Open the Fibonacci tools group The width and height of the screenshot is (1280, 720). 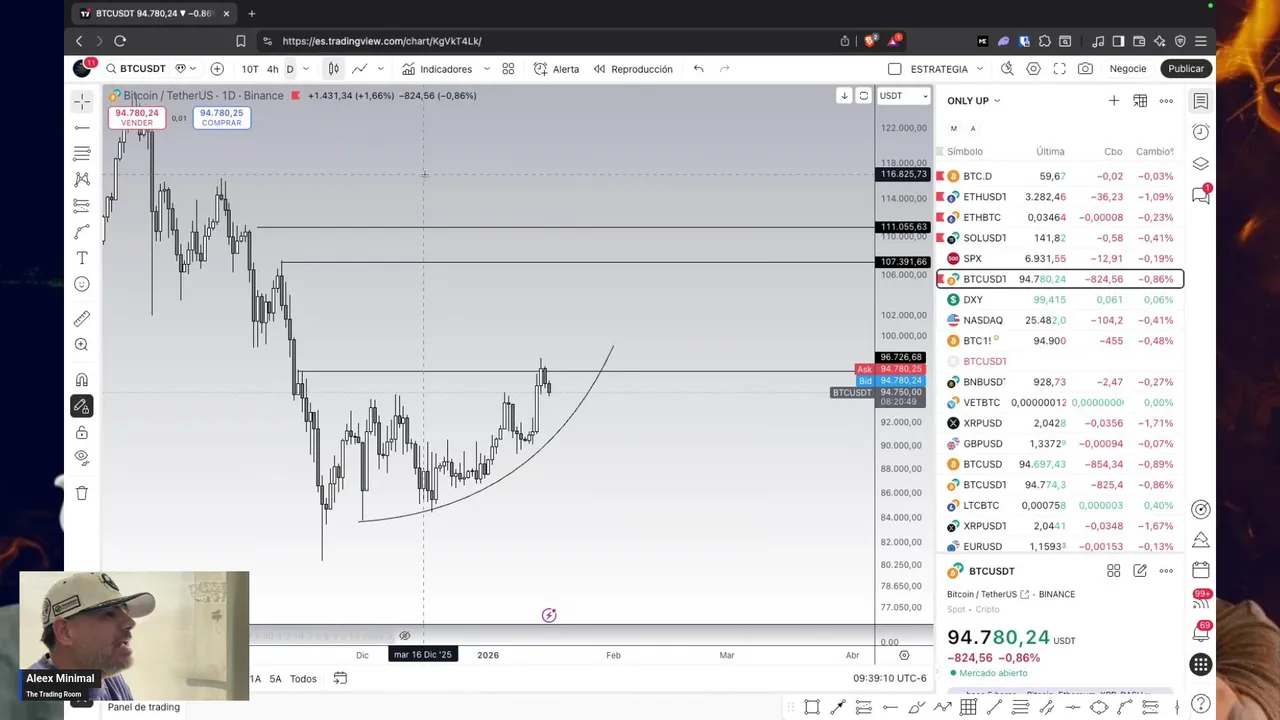coord(82,153)
